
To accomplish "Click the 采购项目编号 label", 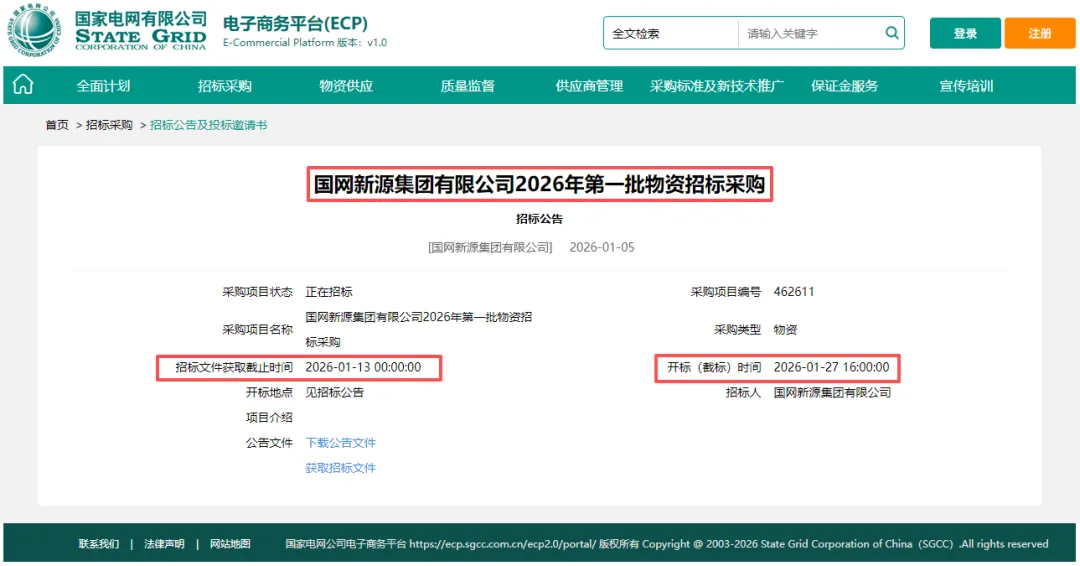I will pyautogui.click(x=725, y=292).
